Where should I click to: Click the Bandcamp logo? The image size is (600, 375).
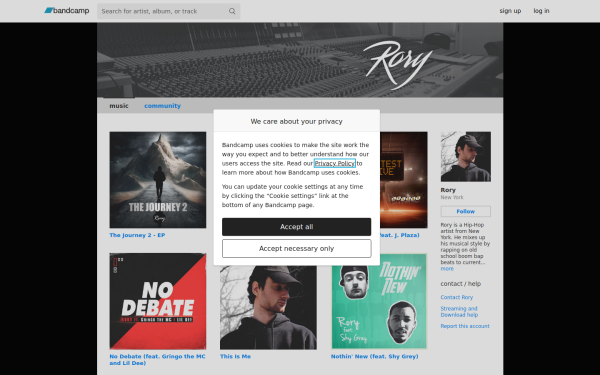[67, 11]
